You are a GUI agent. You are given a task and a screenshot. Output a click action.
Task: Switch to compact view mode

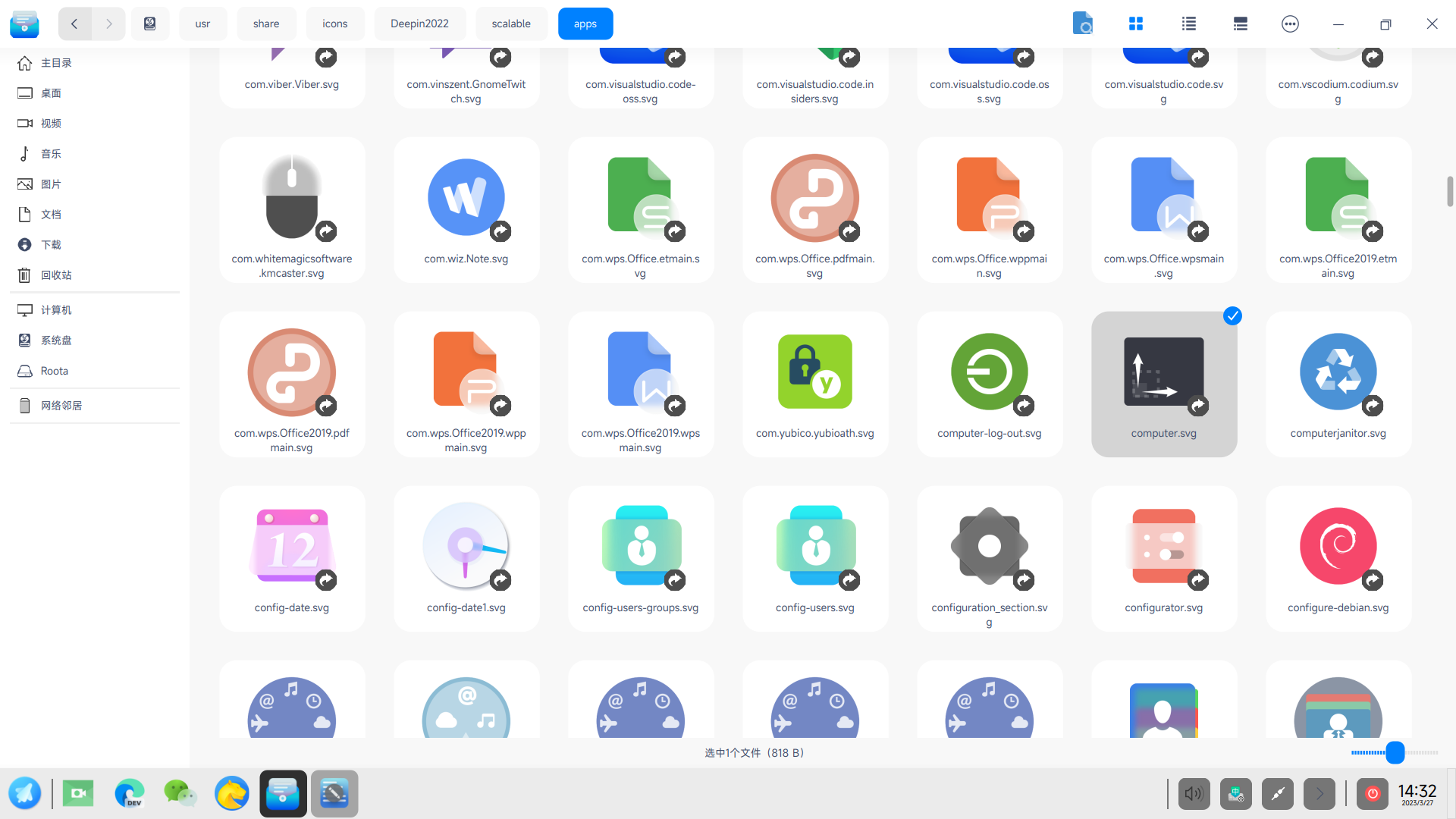[1241, 24]
